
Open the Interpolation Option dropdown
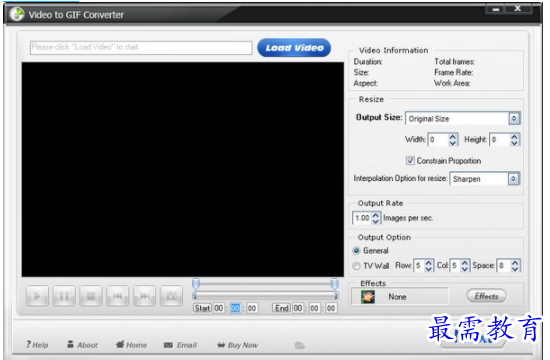click(x=513, y=179)
